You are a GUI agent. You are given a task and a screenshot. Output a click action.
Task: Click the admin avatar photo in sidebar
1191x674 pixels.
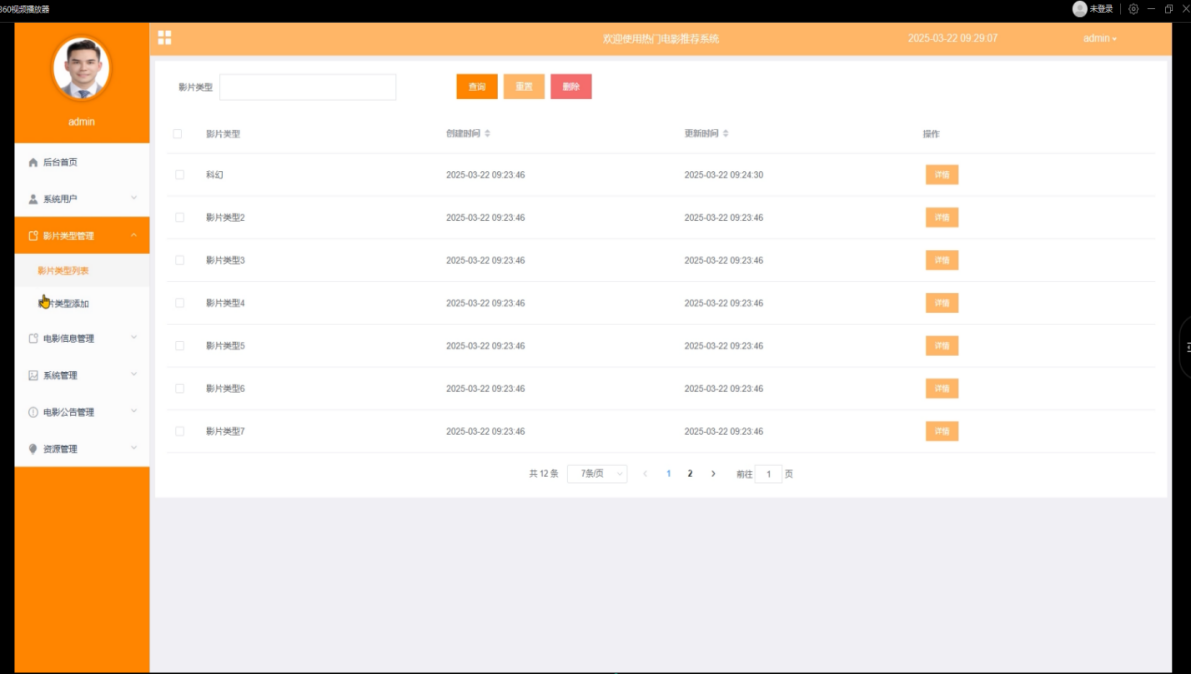pos(81,68)
